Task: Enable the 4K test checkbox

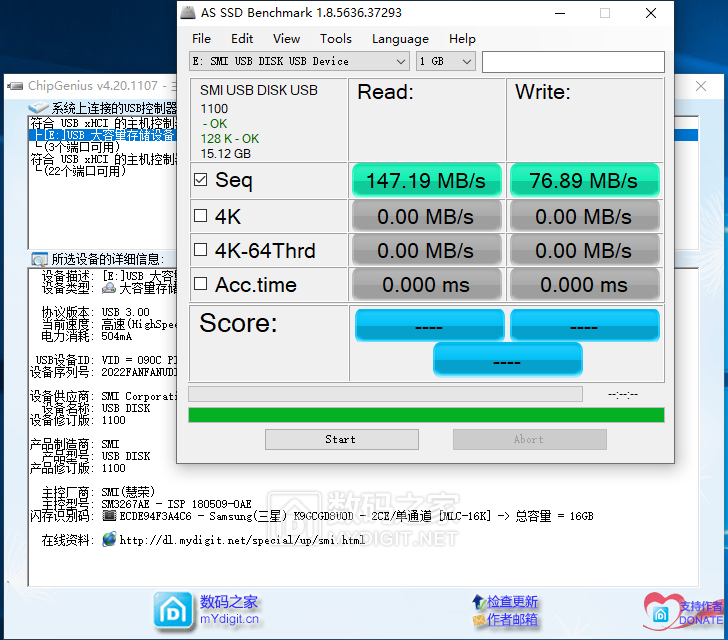Action: pos(201,216)
